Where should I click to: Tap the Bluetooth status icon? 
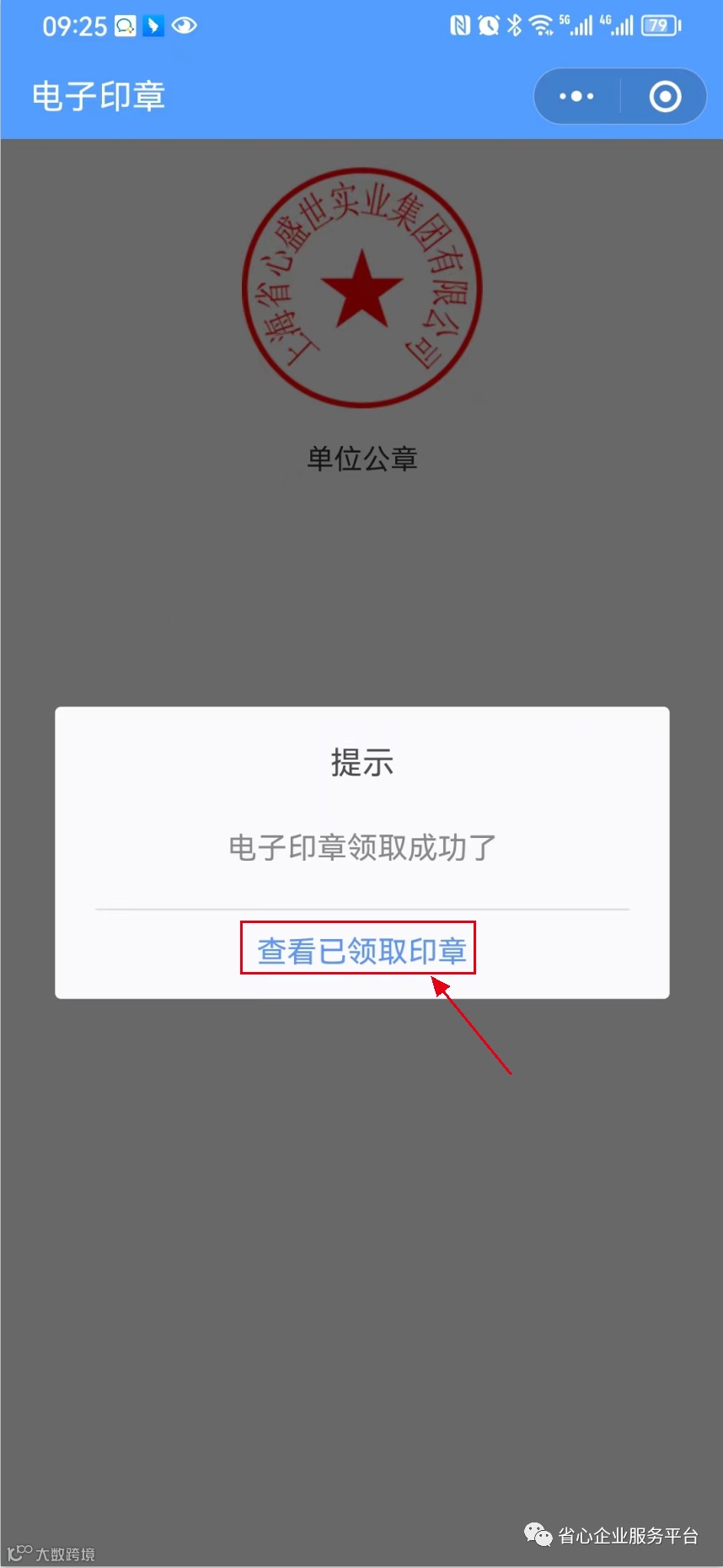(514, 25)
